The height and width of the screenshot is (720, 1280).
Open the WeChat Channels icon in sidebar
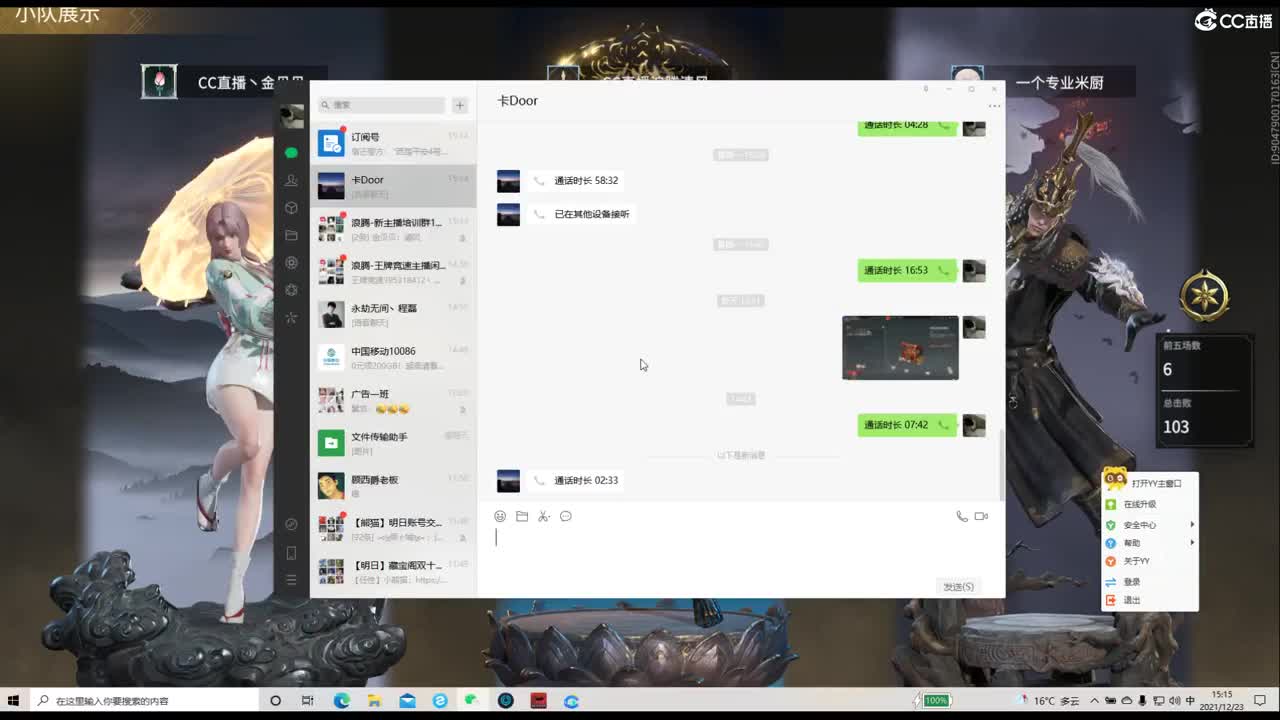tap(291, 290)
